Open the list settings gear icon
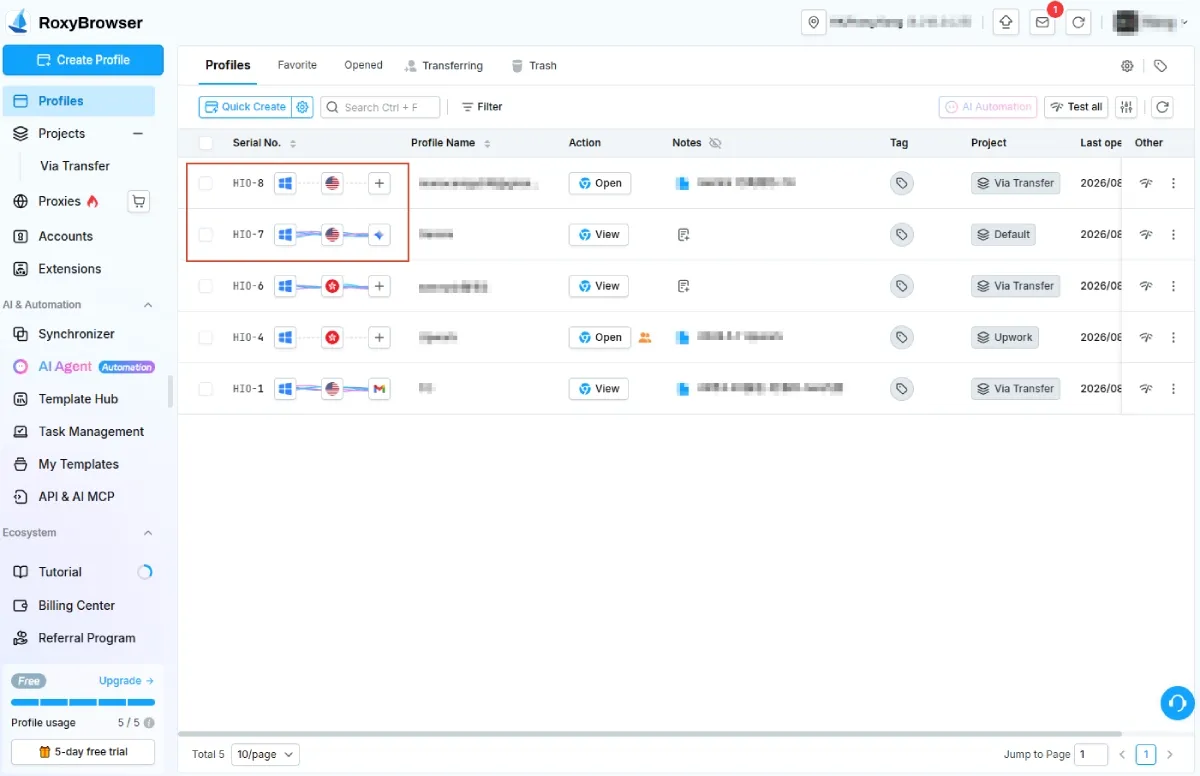The image size is (1200, 776). click(x=1127, y=66)
